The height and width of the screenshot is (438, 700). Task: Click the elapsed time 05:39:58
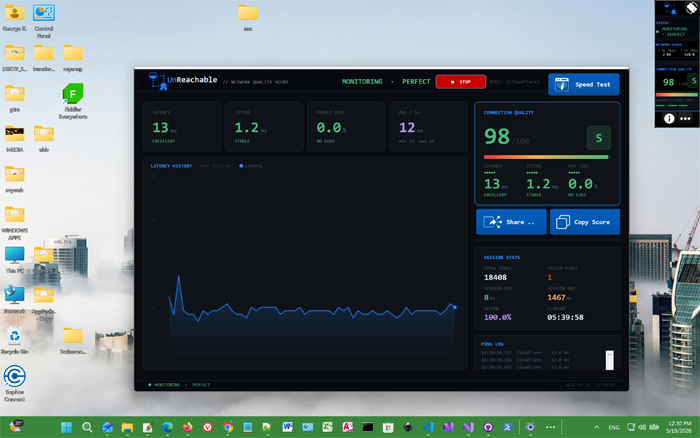pos(565,317)
